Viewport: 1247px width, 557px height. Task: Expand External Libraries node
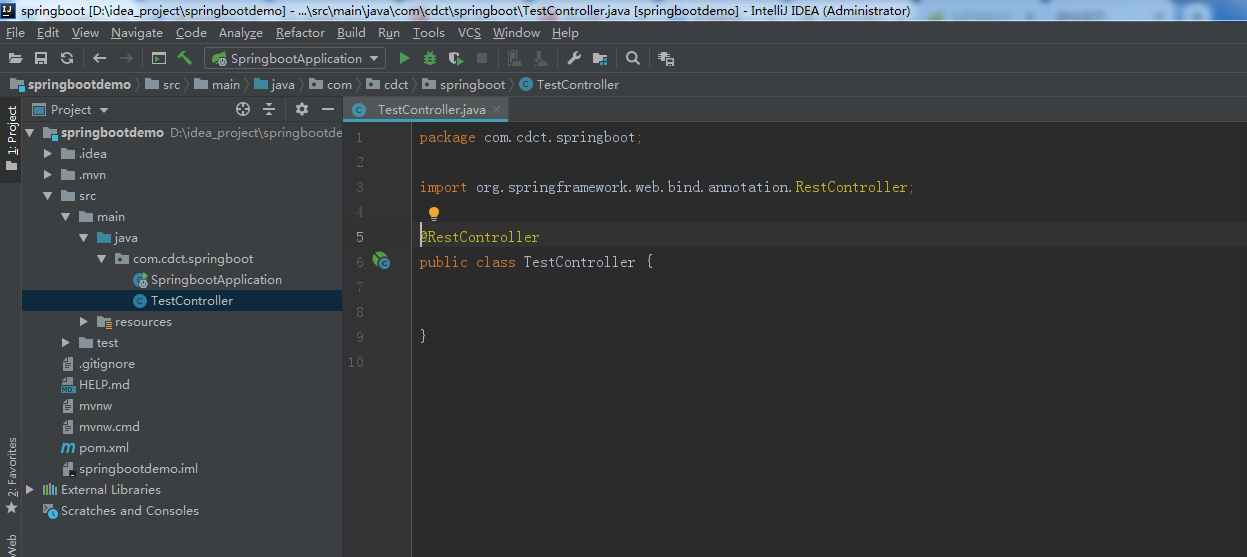[x=29, y=490]
